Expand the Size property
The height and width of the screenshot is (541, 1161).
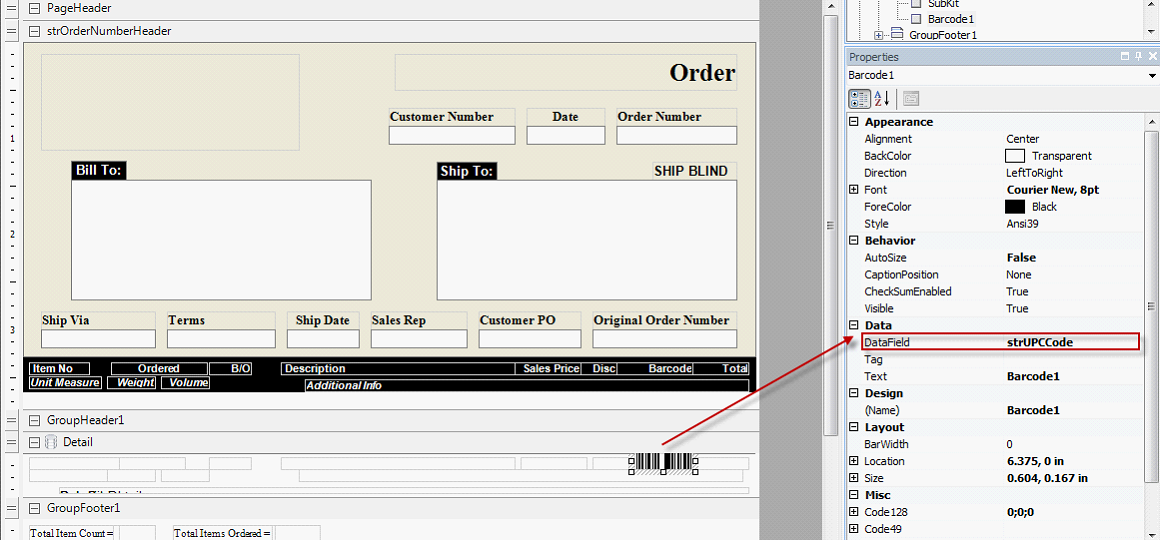tap(854, 479)
